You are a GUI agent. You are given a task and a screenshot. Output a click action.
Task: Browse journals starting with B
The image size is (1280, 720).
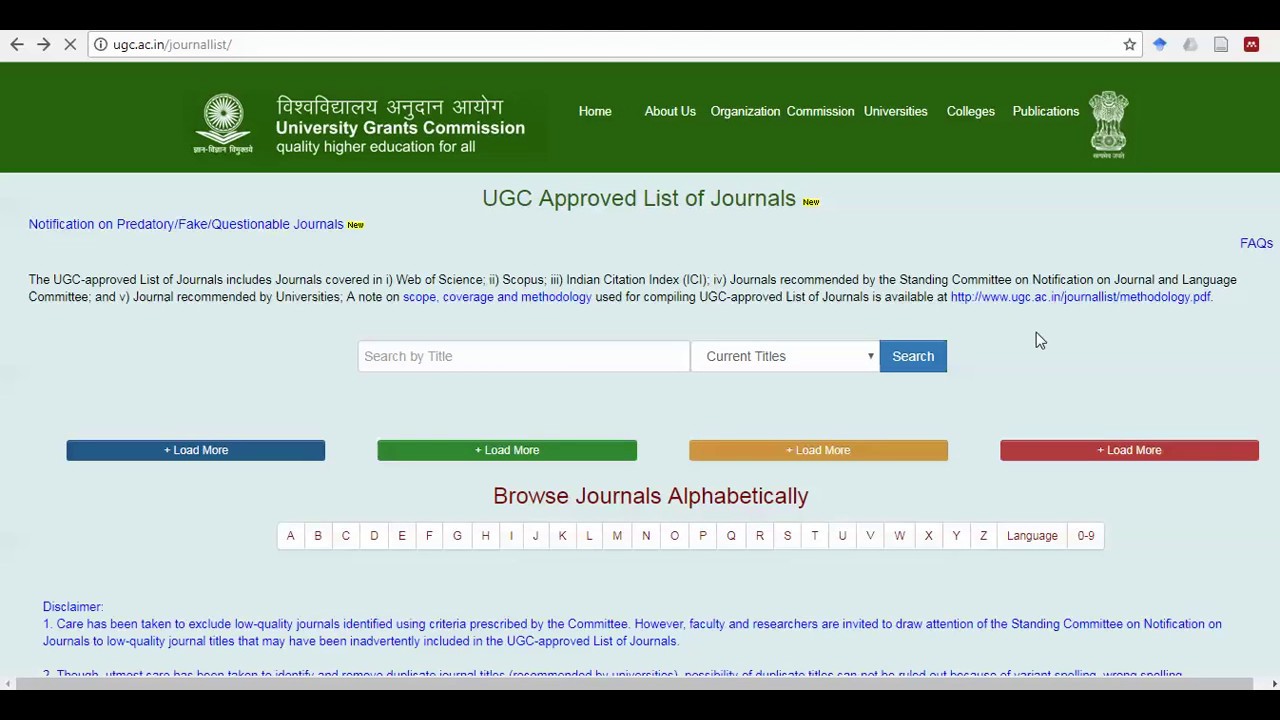tap(318, 536)
